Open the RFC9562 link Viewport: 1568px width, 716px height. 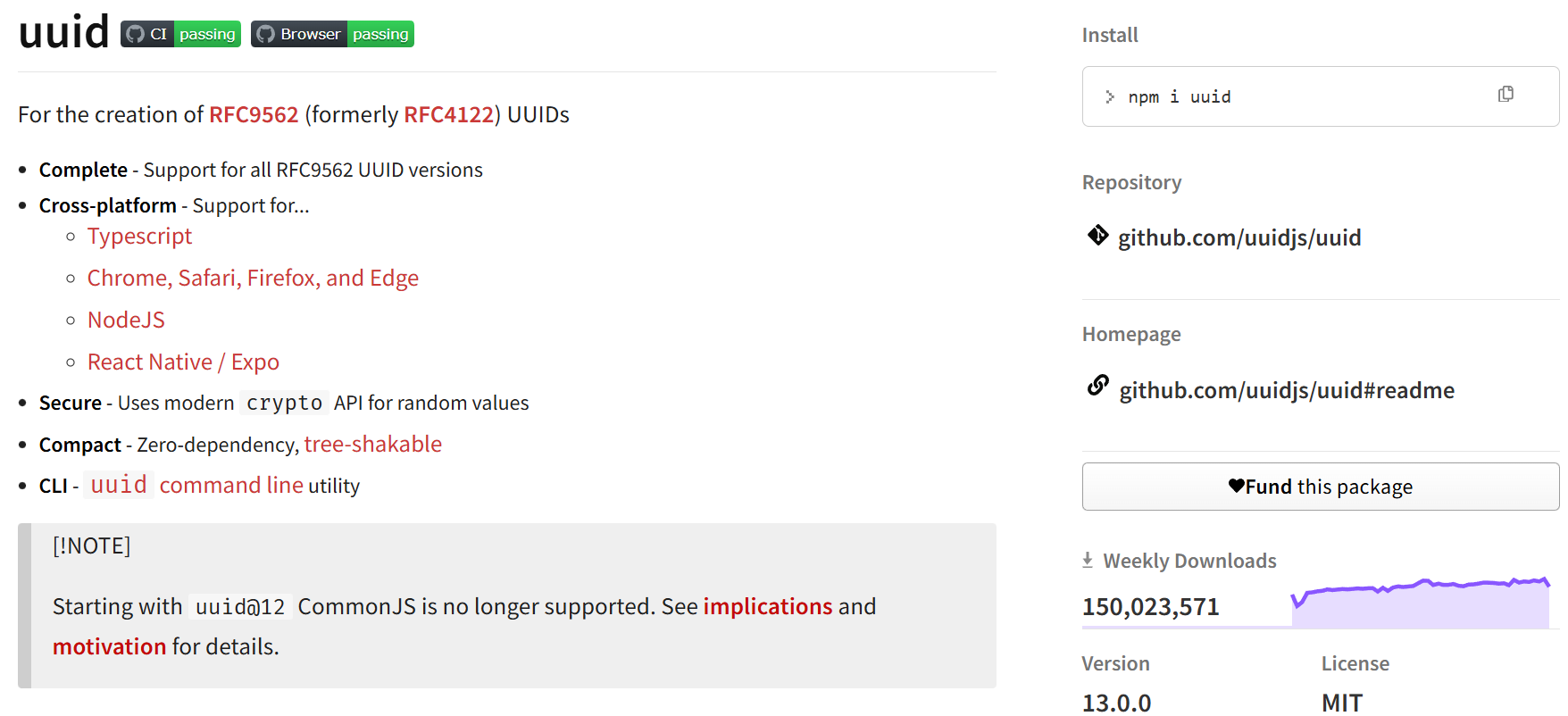(254, 114)
